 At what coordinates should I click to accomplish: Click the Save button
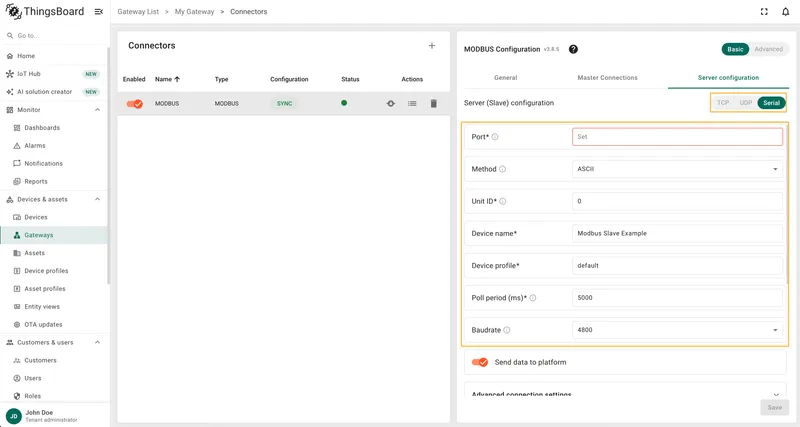pos(774,408)
